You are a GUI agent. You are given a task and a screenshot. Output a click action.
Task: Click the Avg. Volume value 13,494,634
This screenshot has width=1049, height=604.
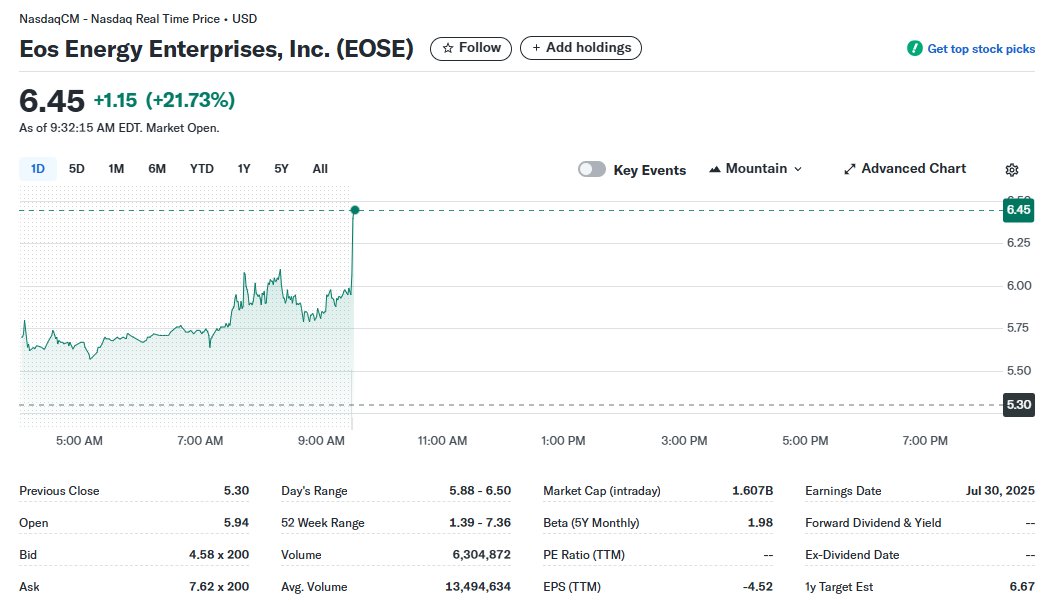[478, 587]
